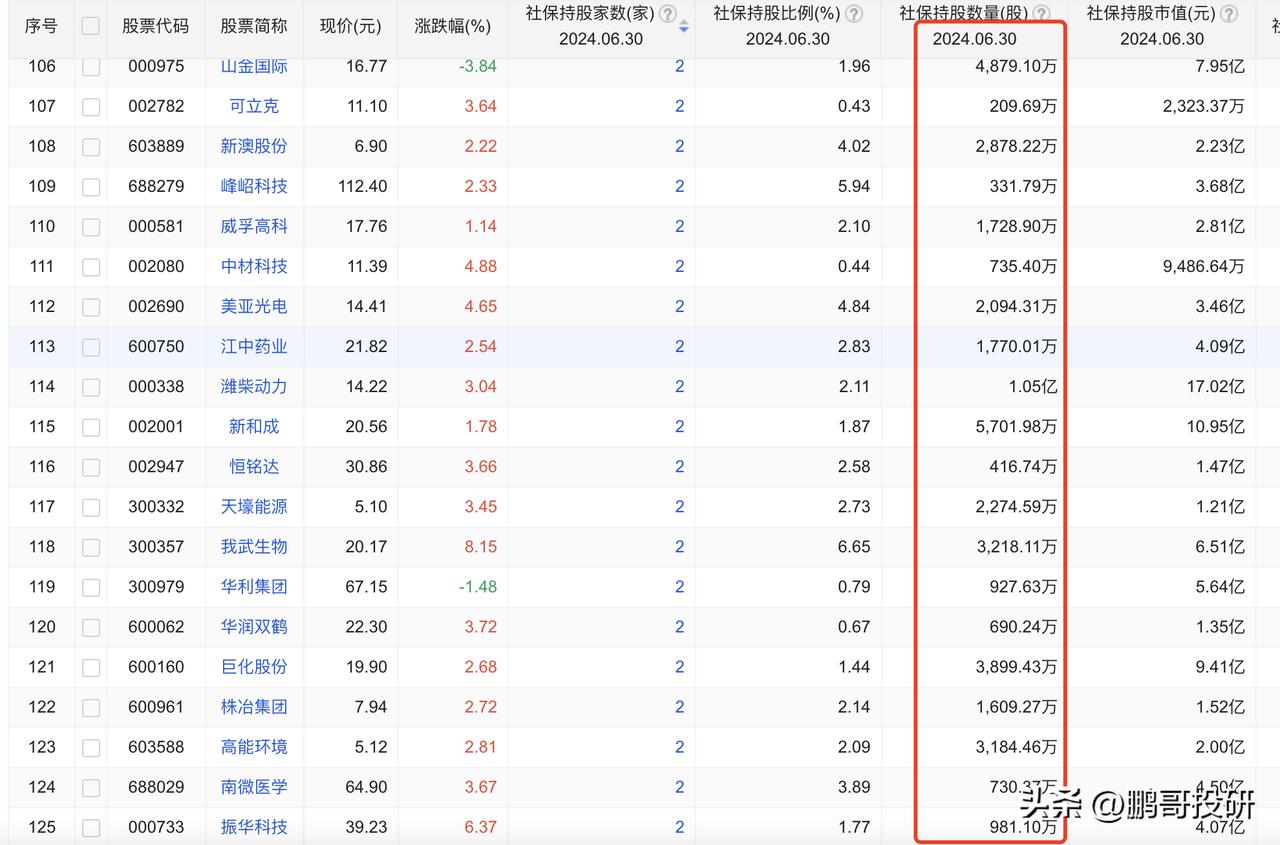Open holder count 2 for 巨化股份 row
The height and width of the screenshot is (845, 1280).
[x=679, y=666]
